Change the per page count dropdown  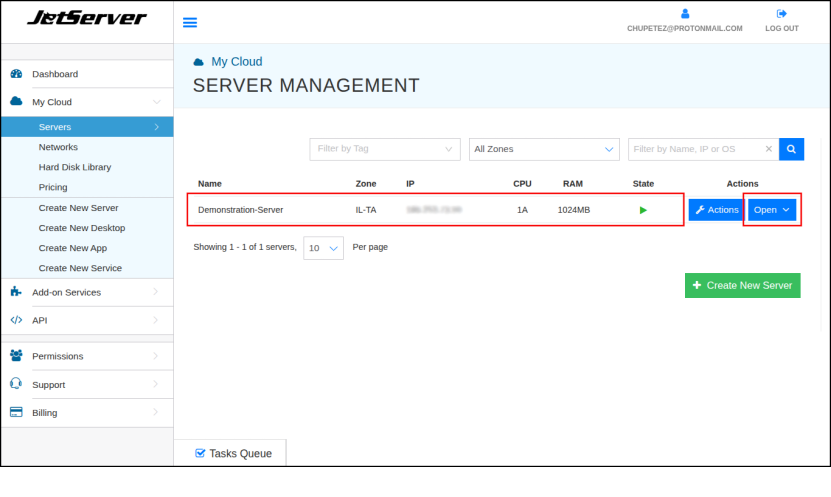323,248
